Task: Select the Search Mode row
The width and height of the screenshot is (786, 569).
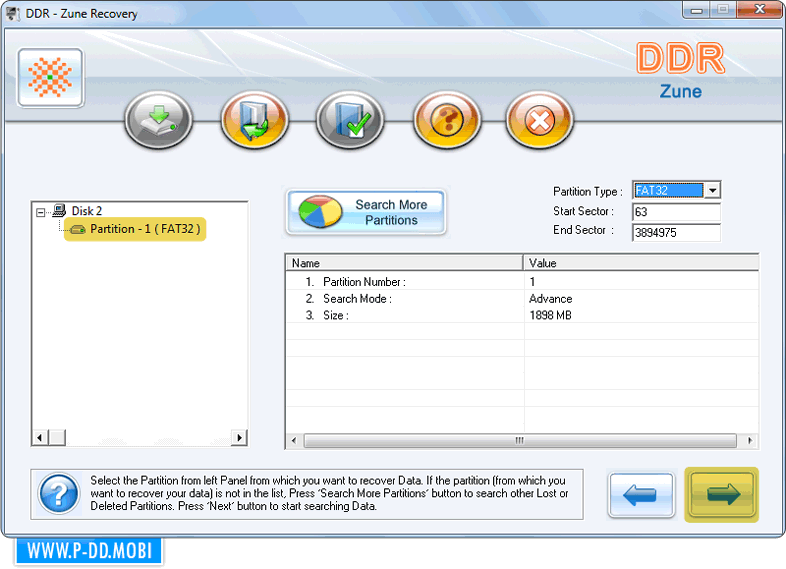Action: [522, 299]
